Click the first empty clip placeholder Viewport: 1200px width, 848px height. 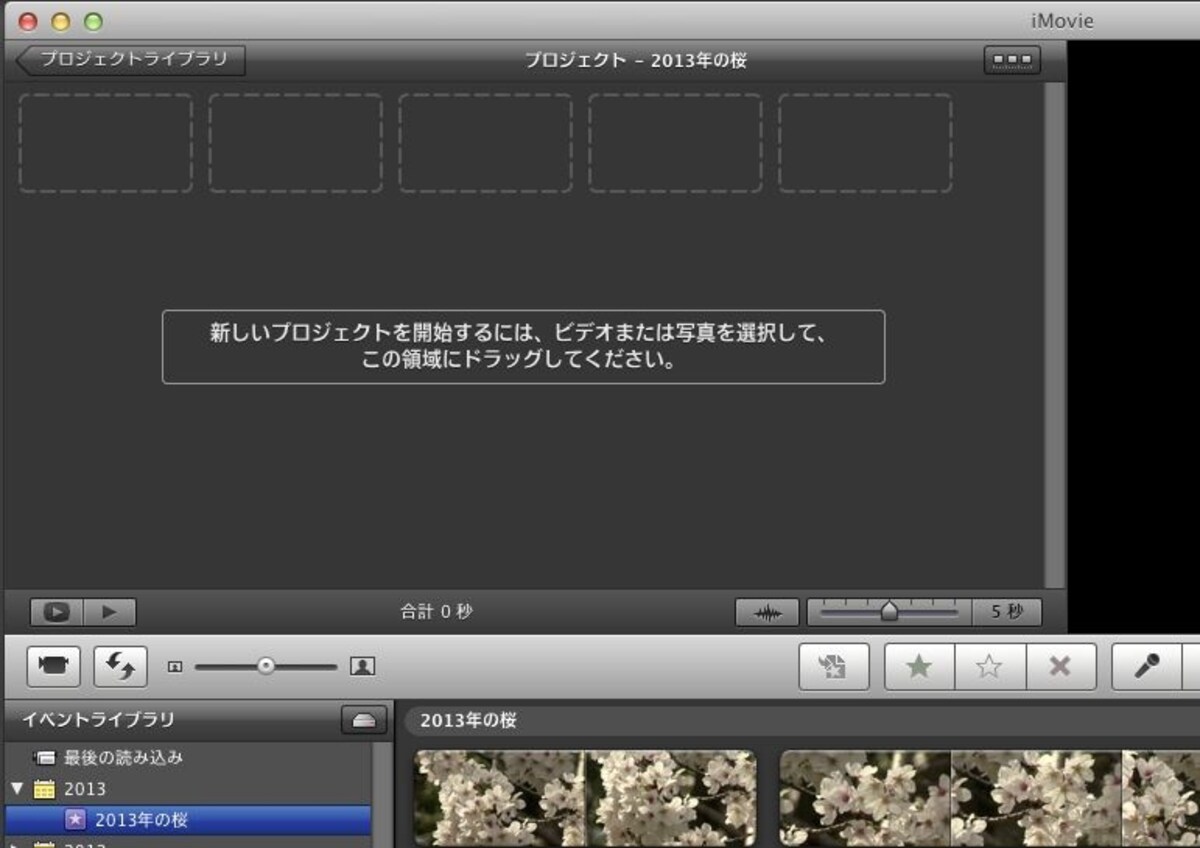[106, 143]
